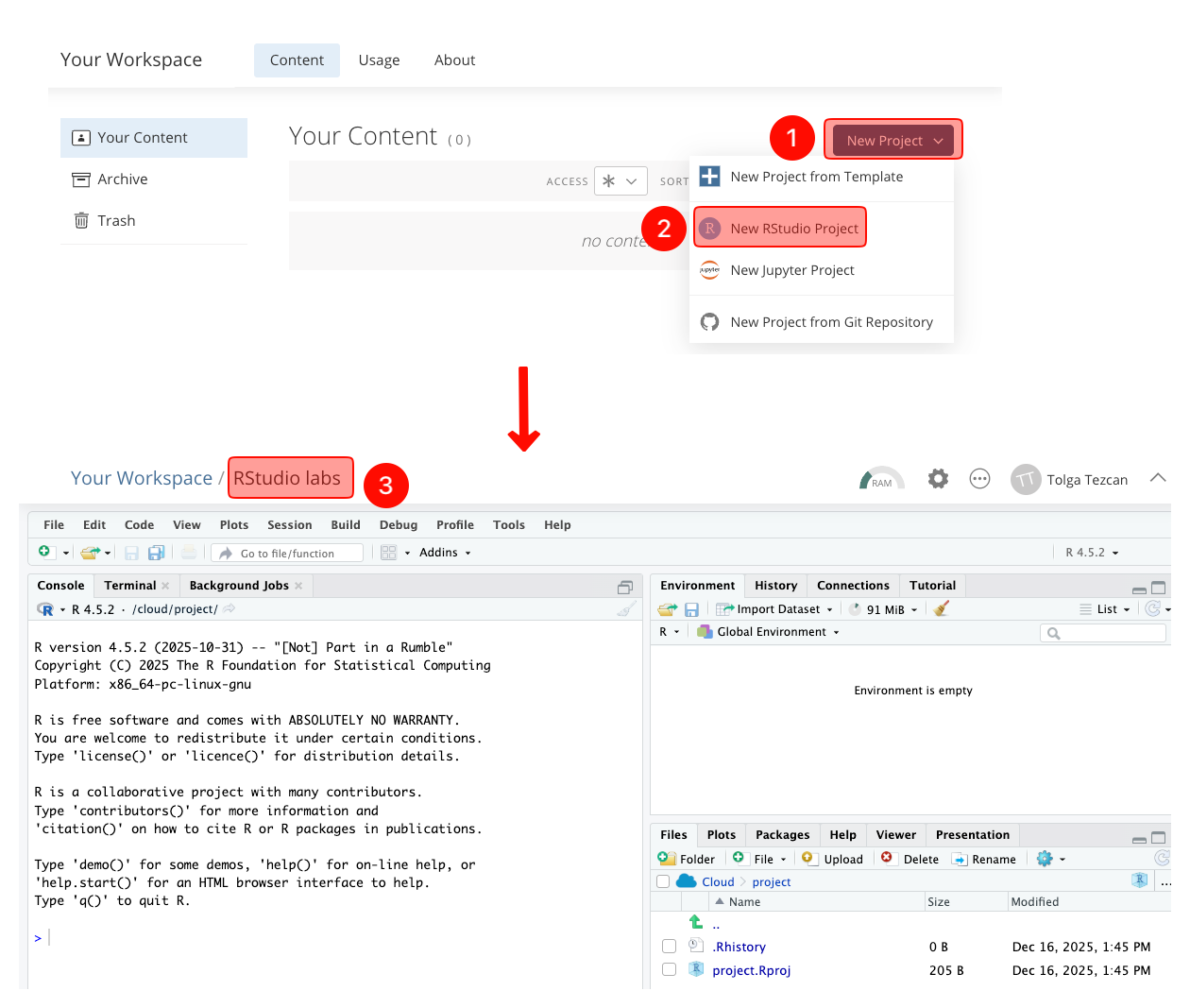Open the Tools menu
The image size is (1190, 1008).
509,525
